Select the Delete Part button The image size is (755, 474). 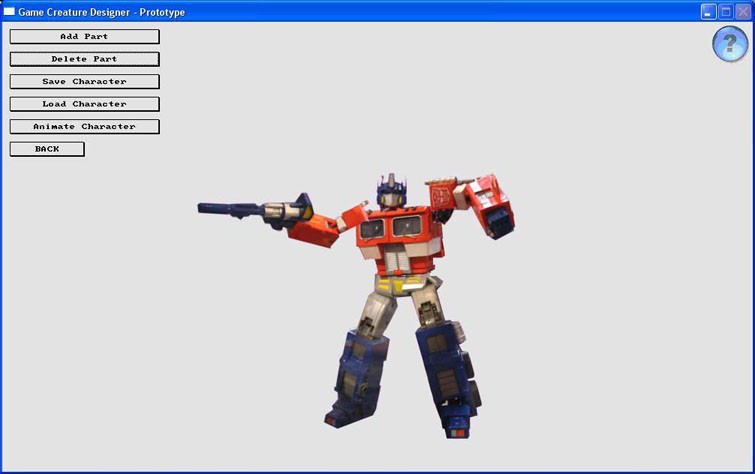[x=84, y=59]
